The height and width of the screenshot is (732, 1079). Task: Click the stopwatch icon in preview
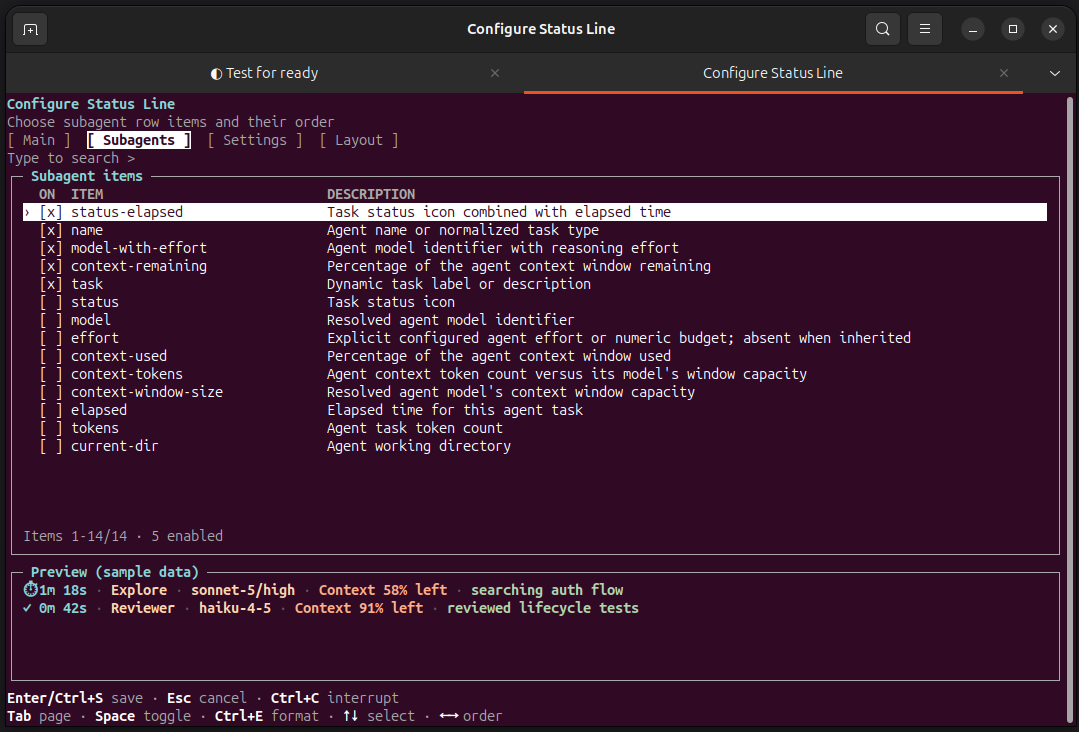pyautogui.click(x=30, y=590)
